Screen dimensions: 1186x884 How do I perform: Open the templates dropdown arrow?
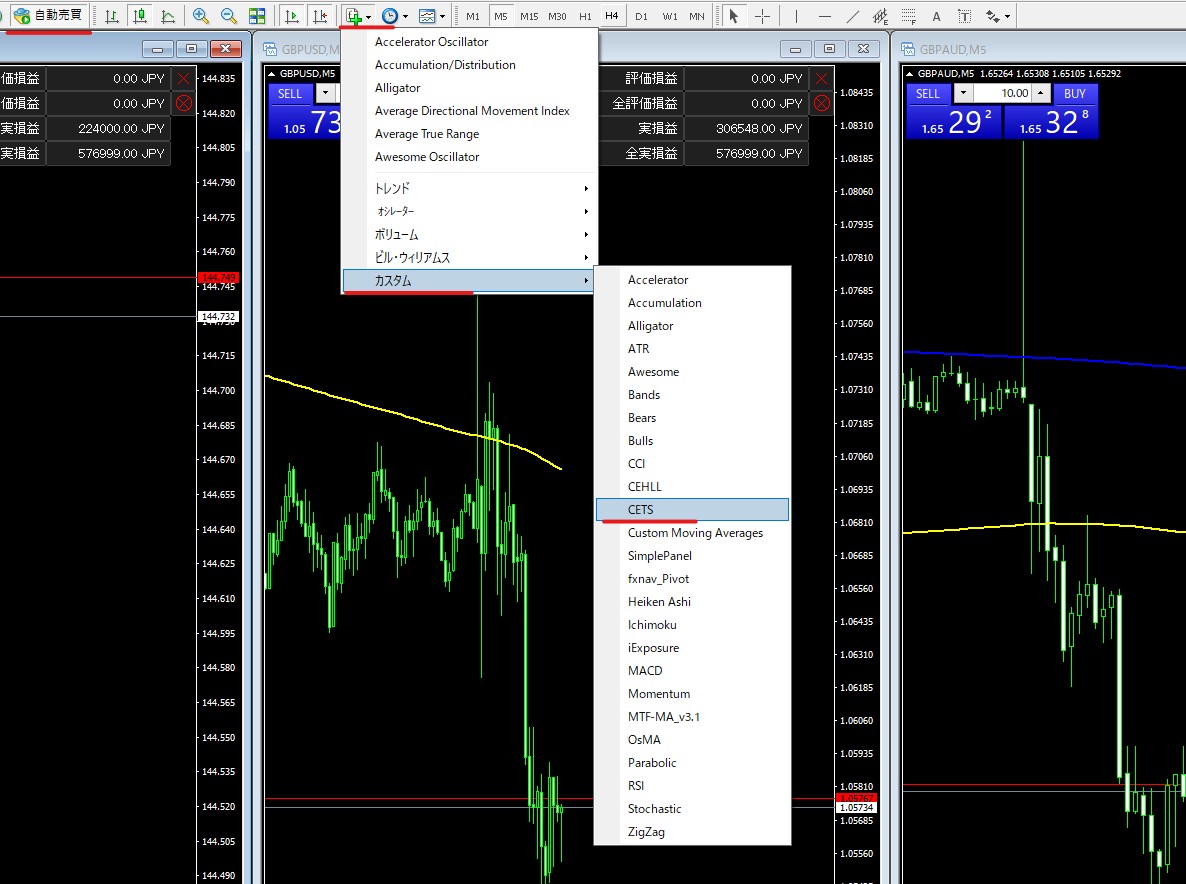coord(442,17)
